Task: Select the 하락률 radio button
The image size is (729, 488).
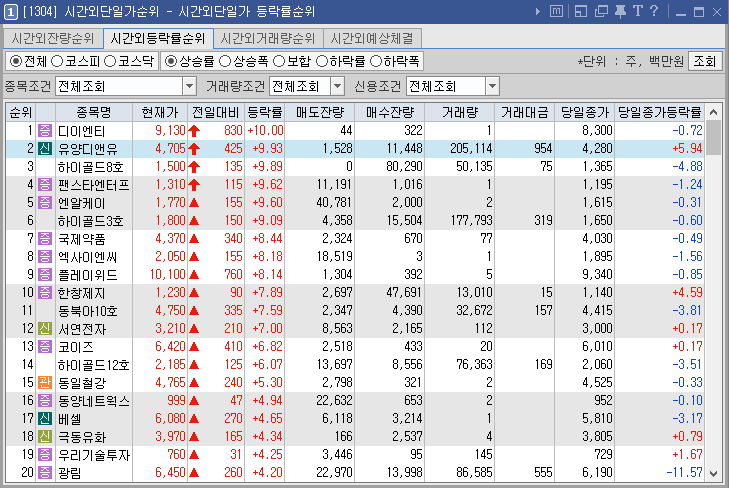Action: (x=322, y=61)
